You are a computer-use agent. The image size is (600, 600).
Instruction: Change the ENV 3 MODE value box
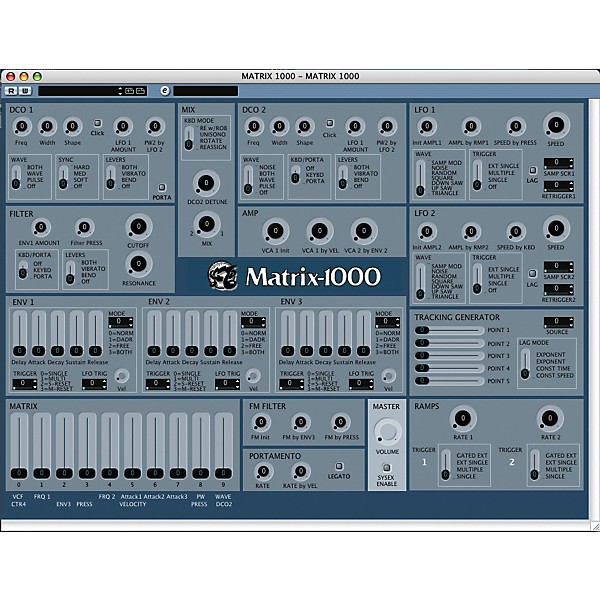point(388,322)
